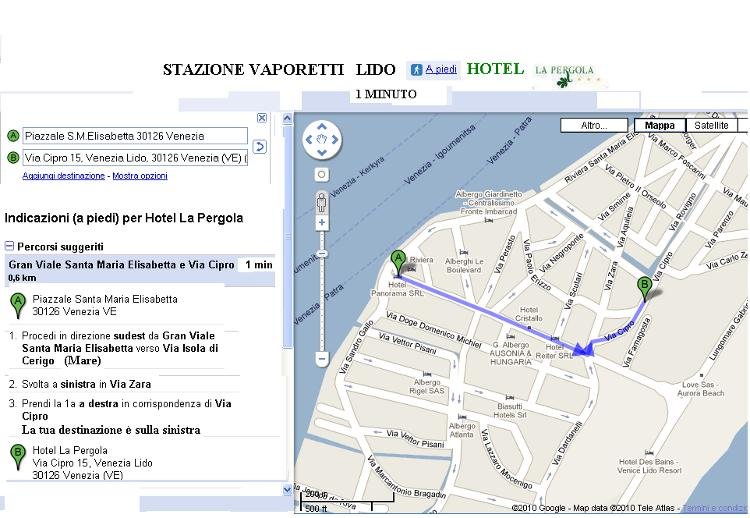Click 'Aggiungi destinazione' link
The height and width of the screenshot is (518, 750).
[x=64, y=176]
